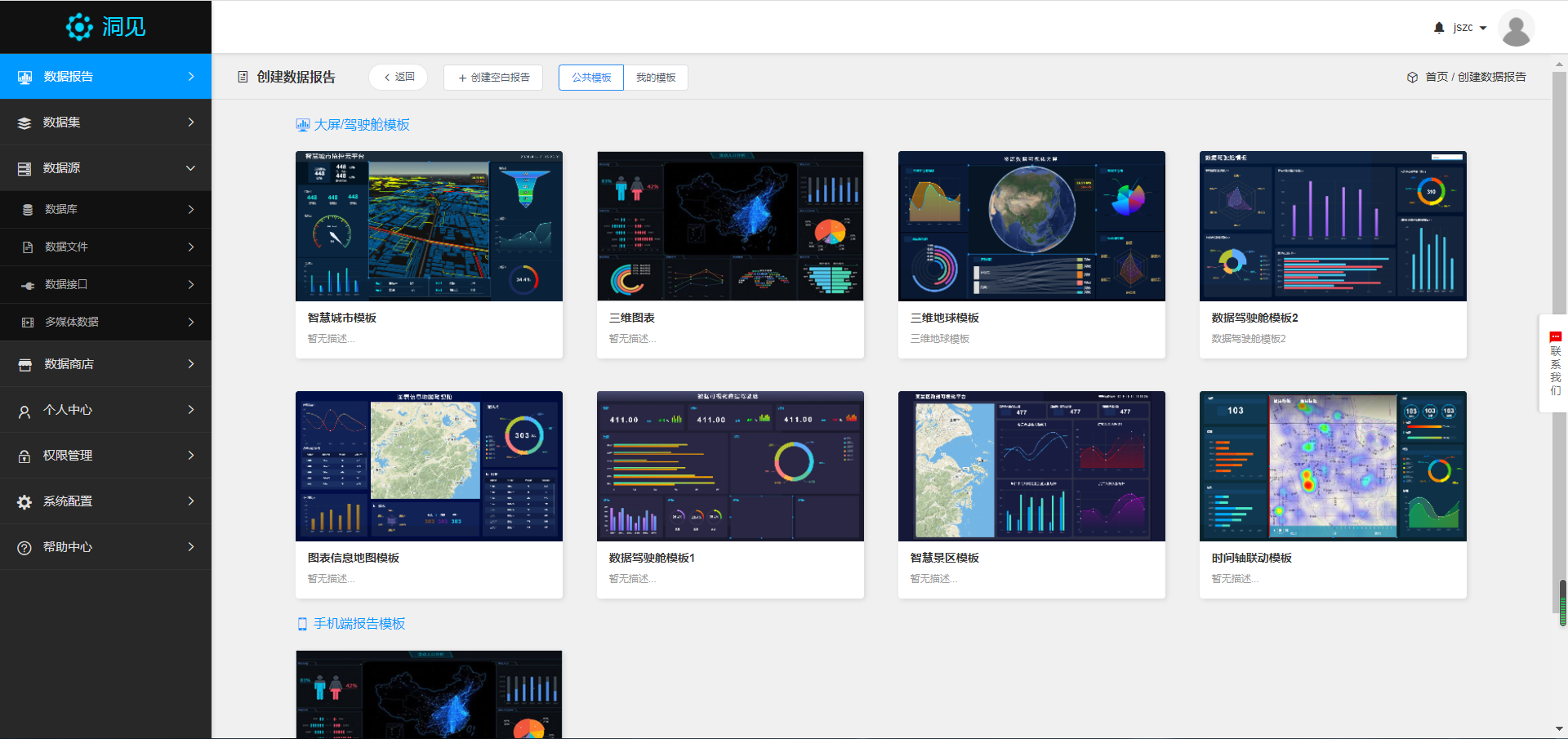Expand the 多媒体数据 submenu chevron
The image size is (1568, 739).
[191, 323]
